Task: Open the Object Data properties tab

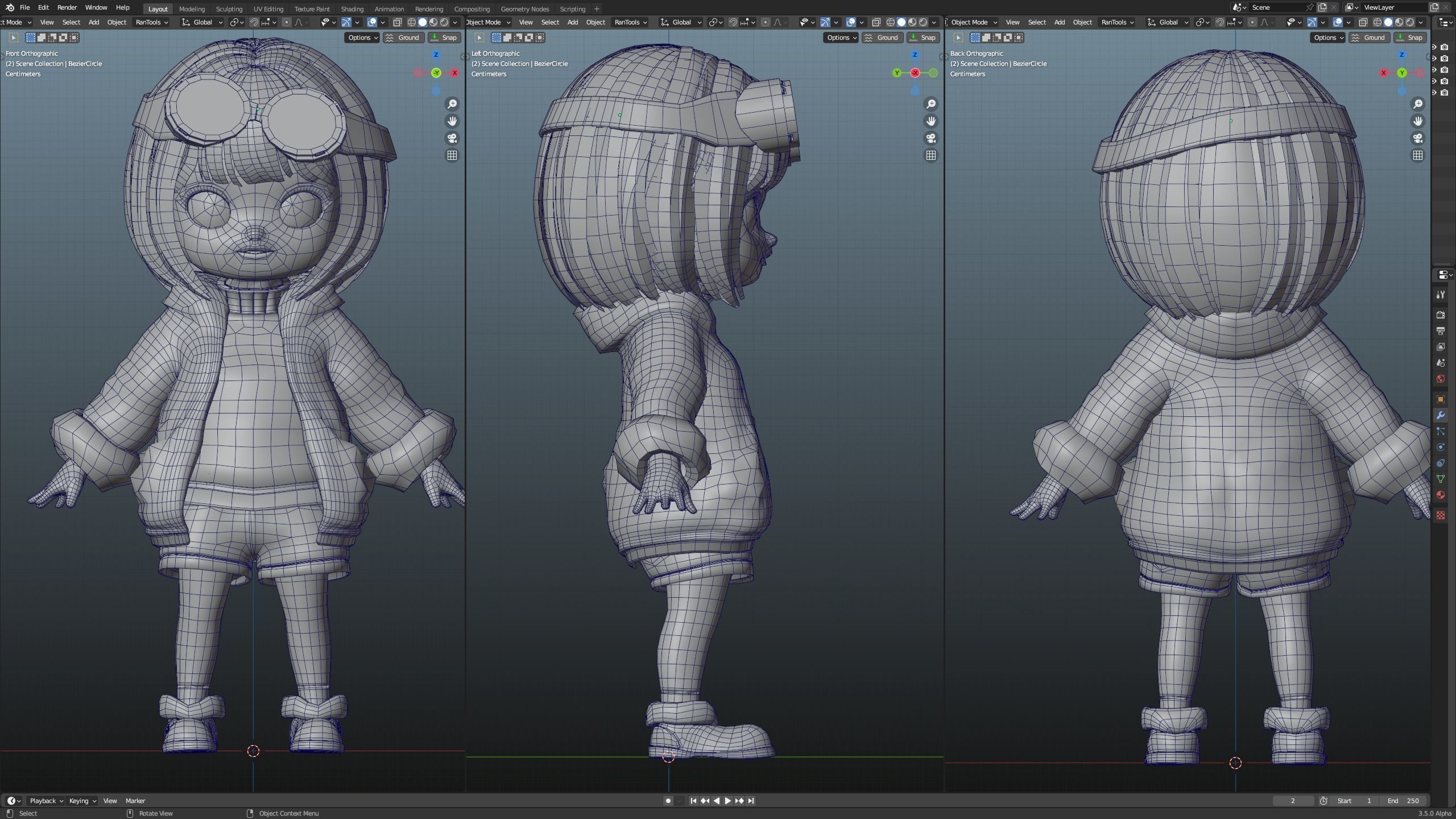Action: (x=1441, y=479)
